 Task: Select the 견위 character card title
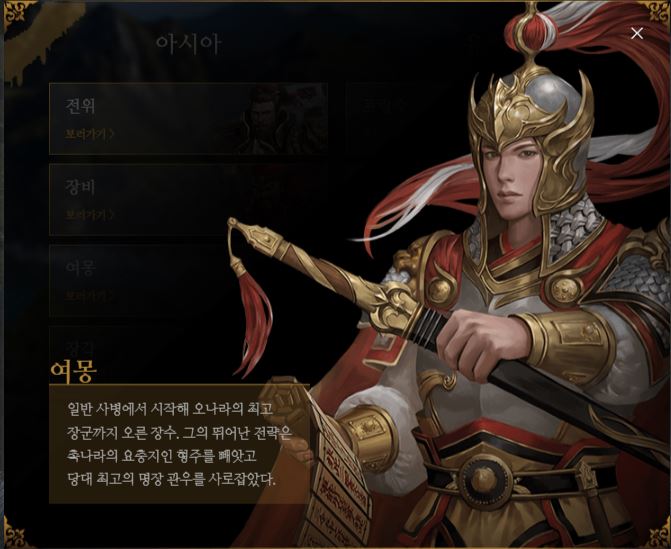tap(80, 106)
